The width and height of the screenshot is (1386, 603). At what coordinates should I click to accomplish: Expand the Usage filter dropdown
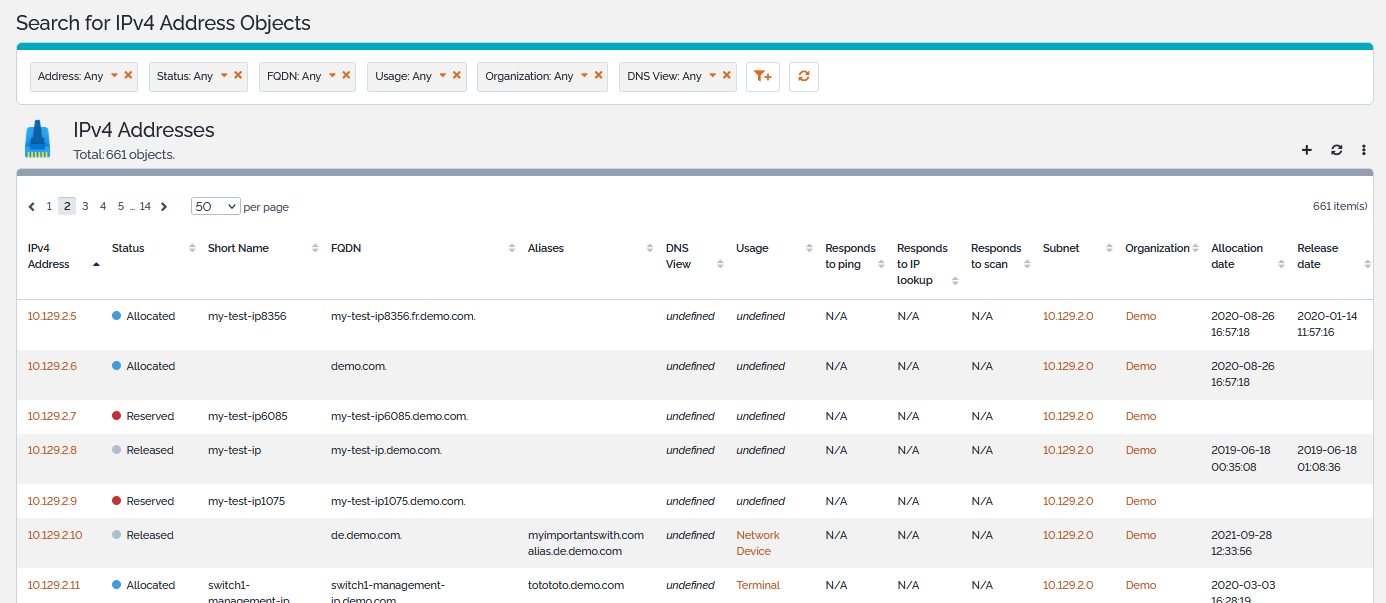click(x=443, y=75)
